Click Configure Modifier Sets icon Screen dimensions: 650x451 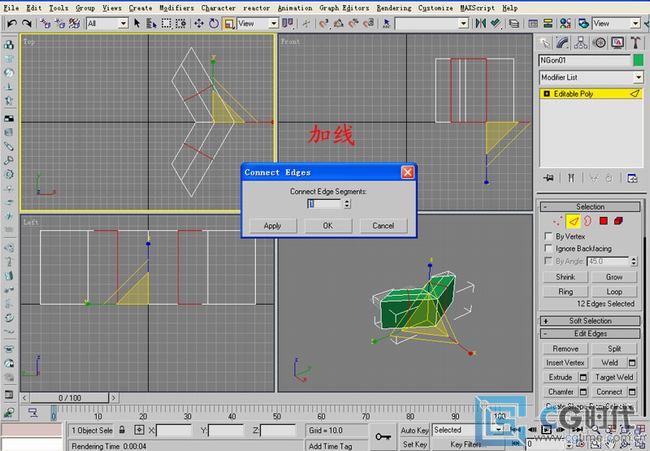(x=632, y=178)
